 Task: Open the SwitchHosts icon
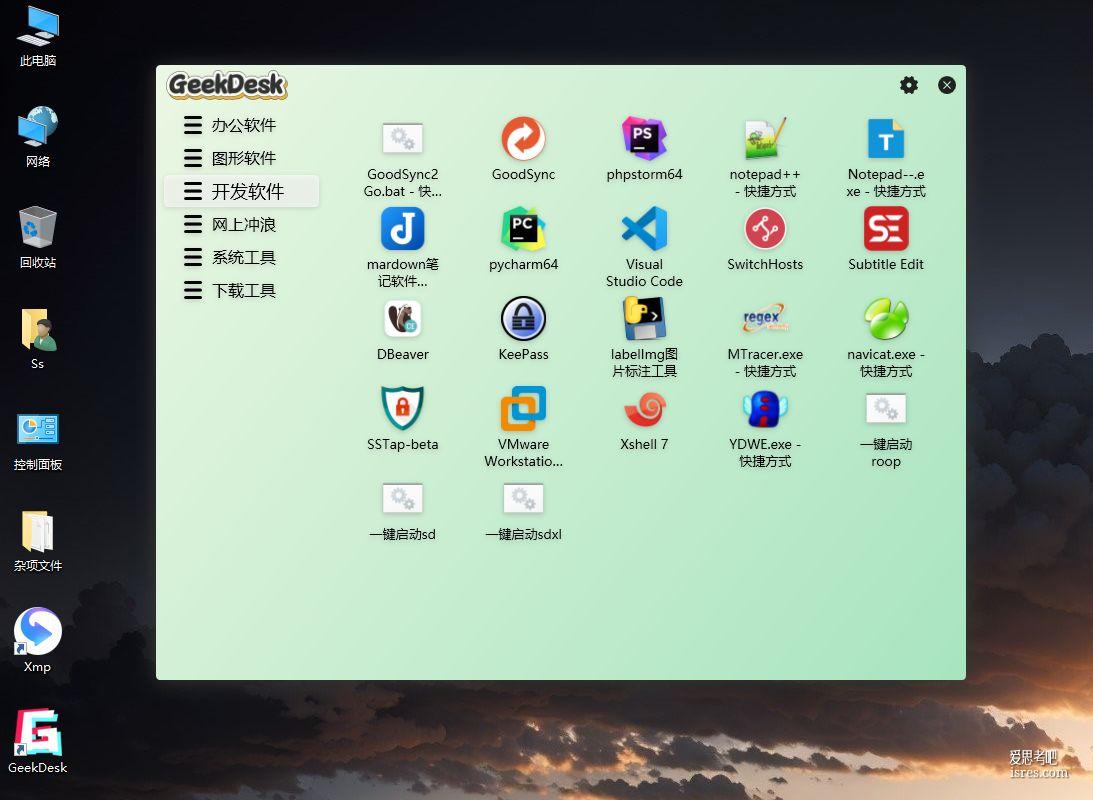(x=765, y=229)
